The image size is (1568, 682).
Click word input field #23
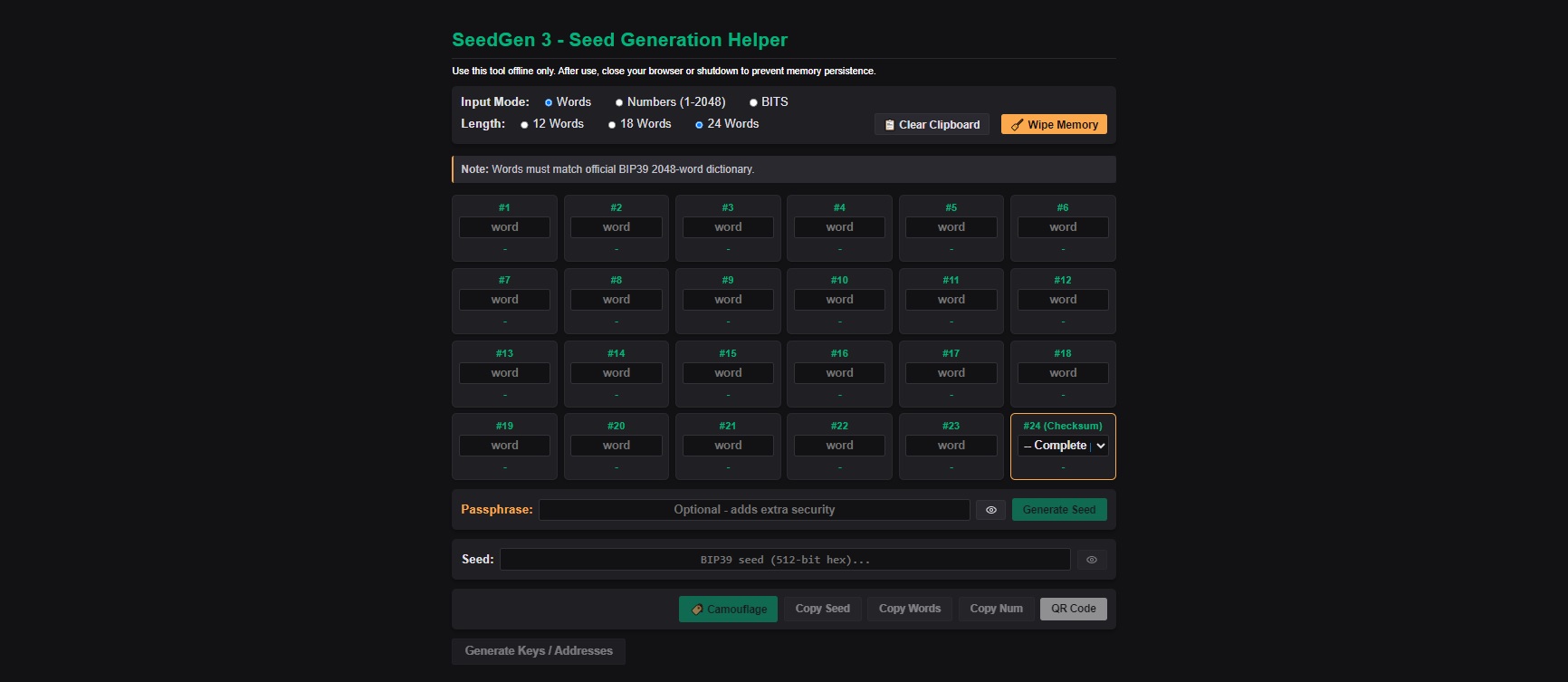point(951,446)
